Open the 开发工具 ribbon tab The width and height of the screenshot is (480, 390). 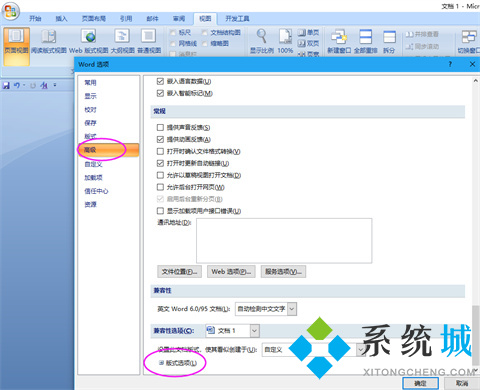click(x=237, y=19)
